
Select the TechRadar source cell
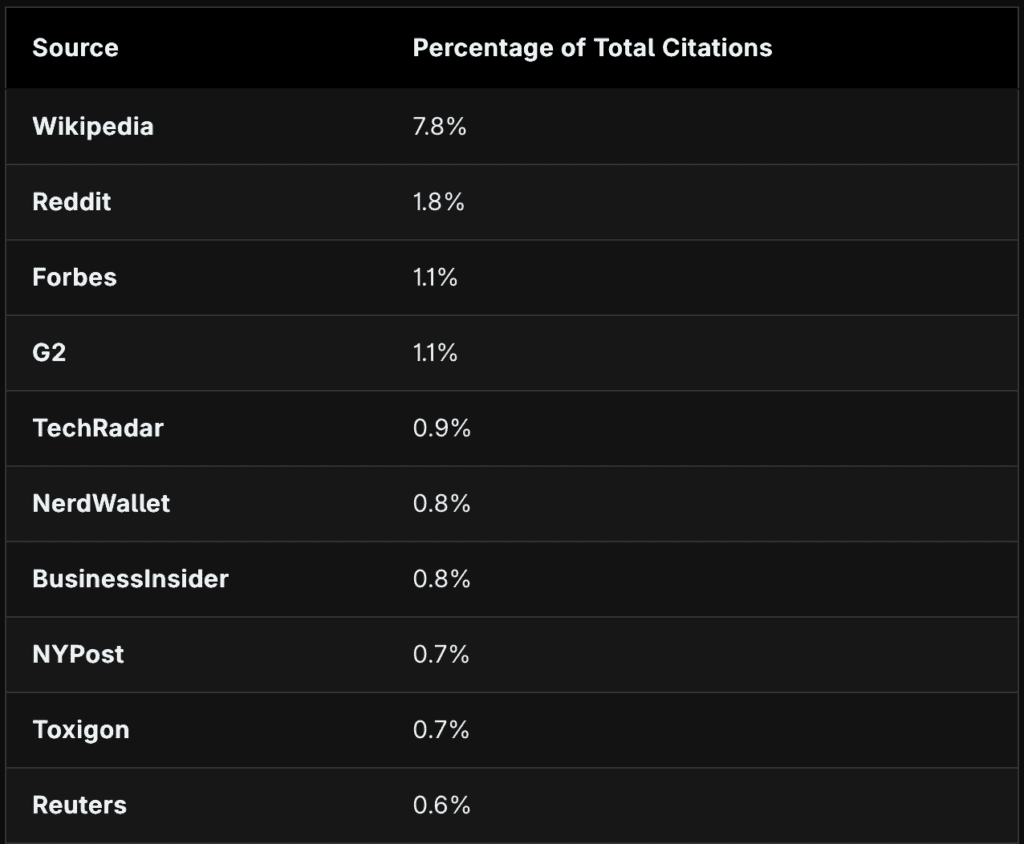98,428
